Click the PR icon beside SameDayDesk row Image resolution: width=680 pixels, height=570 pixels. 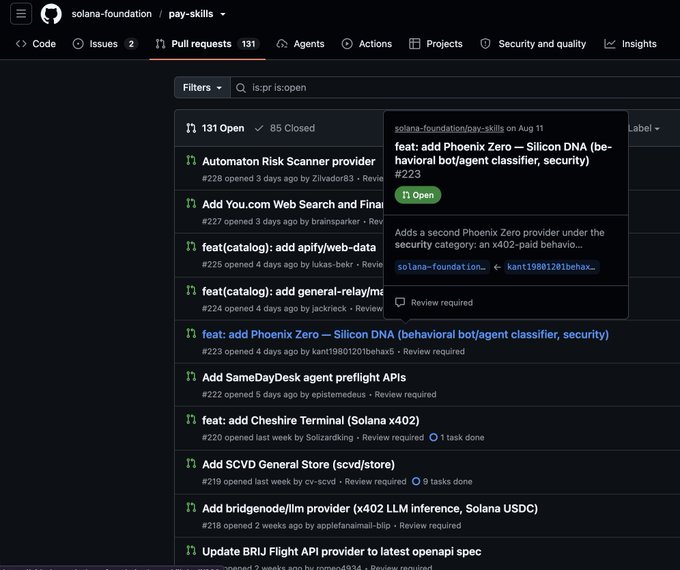pyautogui.click(x=191, y=377)
